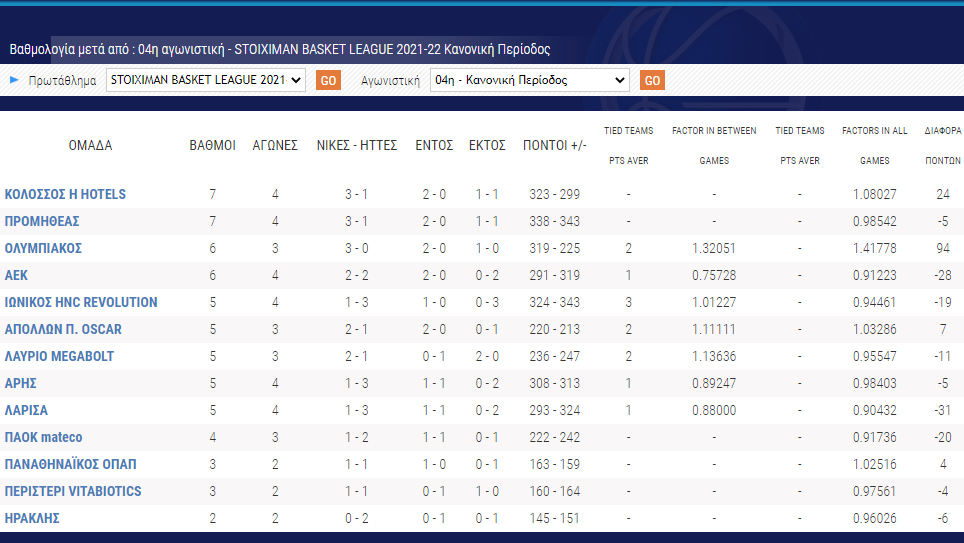Open the Αγωνιστική round dropdown

coord(529,80)
